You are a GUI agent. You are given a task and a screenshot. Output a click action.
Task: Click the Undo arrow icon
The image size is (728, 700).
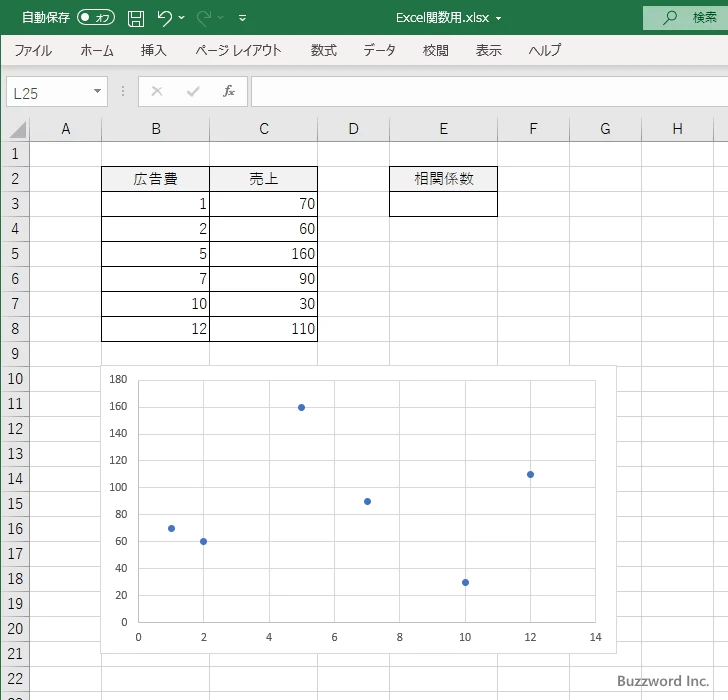tap(164, 18)
